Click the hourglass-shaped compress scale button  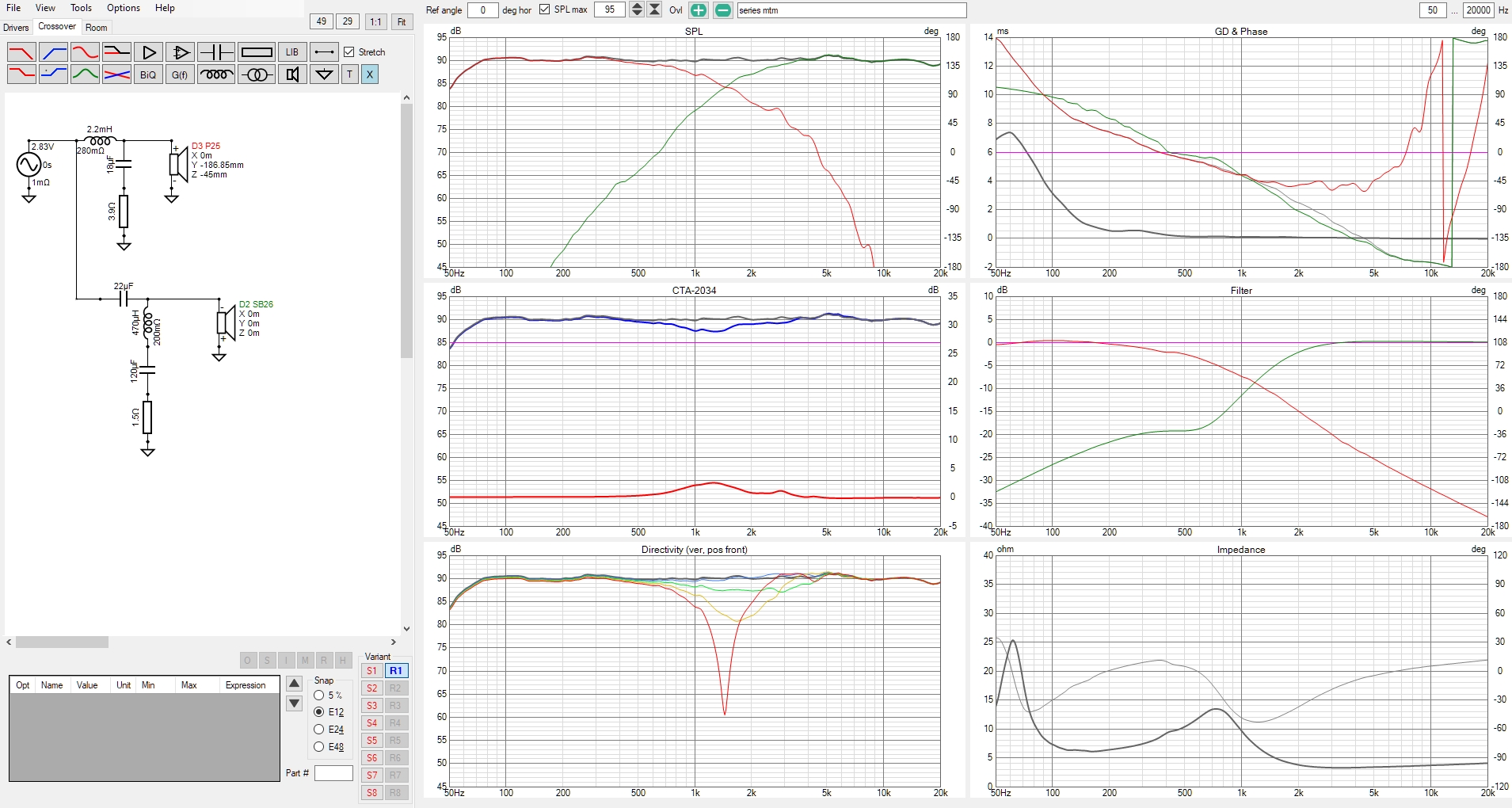[655, 10]
